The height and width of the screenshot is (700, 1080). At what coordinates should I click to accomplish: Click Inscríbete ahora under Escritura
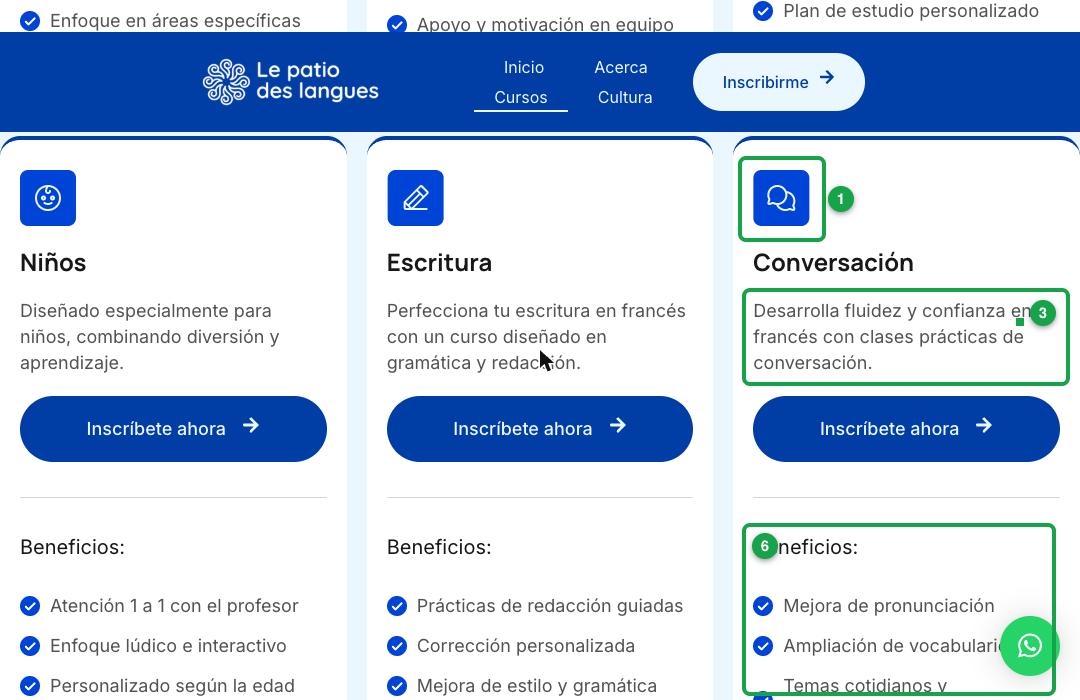coord(540,429)
